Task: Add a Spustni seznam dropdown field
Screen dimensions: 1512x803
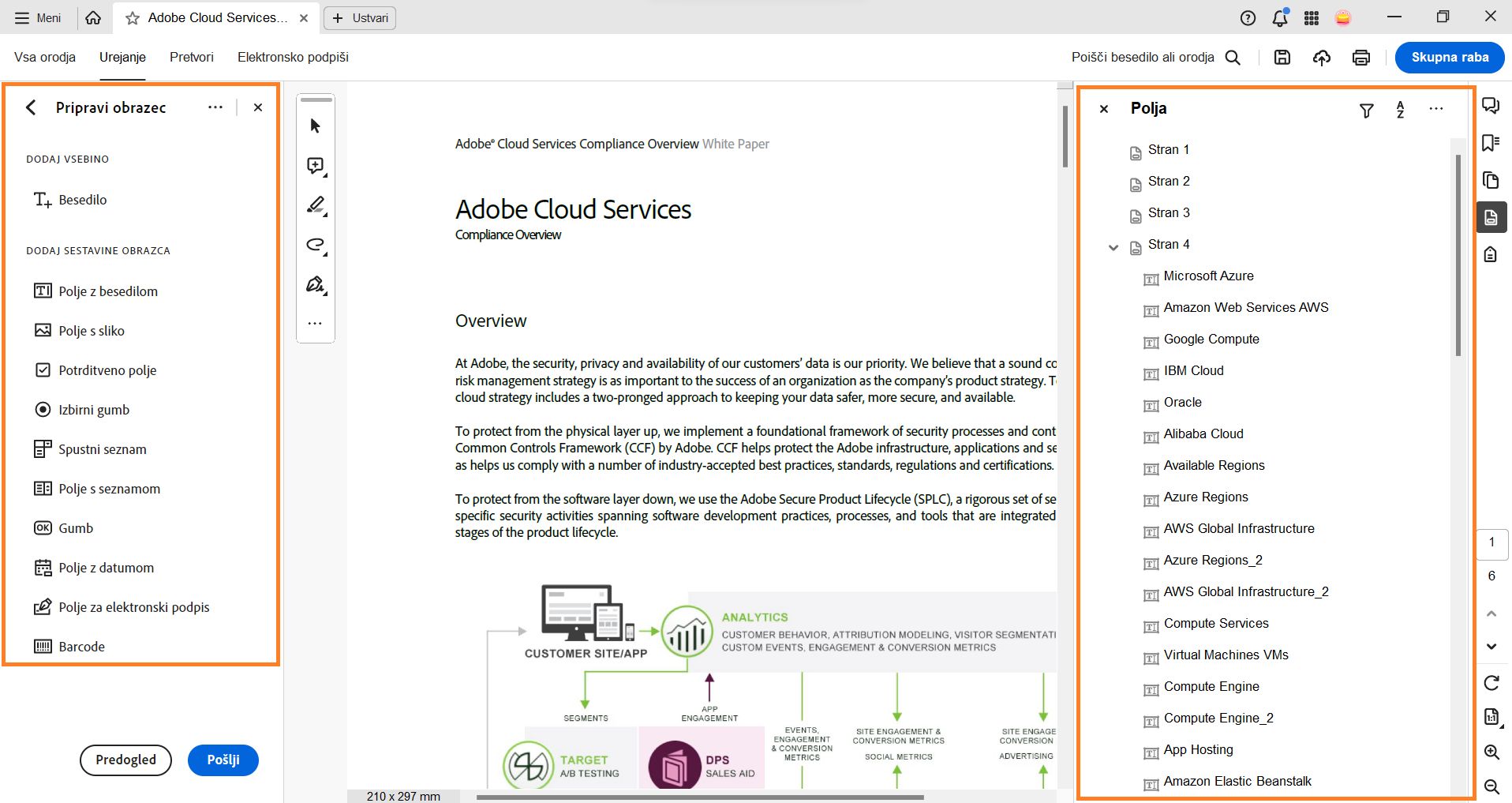Action: (90, 449)
